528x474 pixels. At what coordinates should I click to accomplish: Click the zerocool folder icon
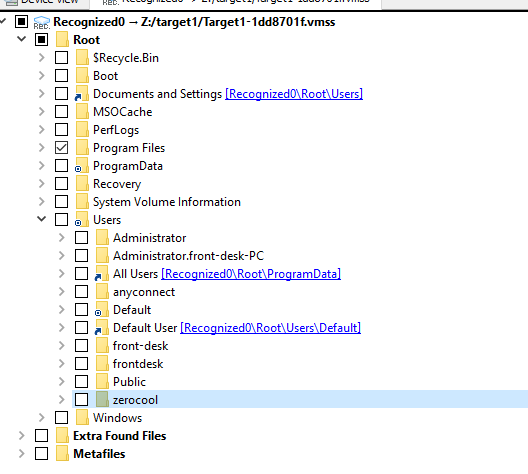[102, 400]
